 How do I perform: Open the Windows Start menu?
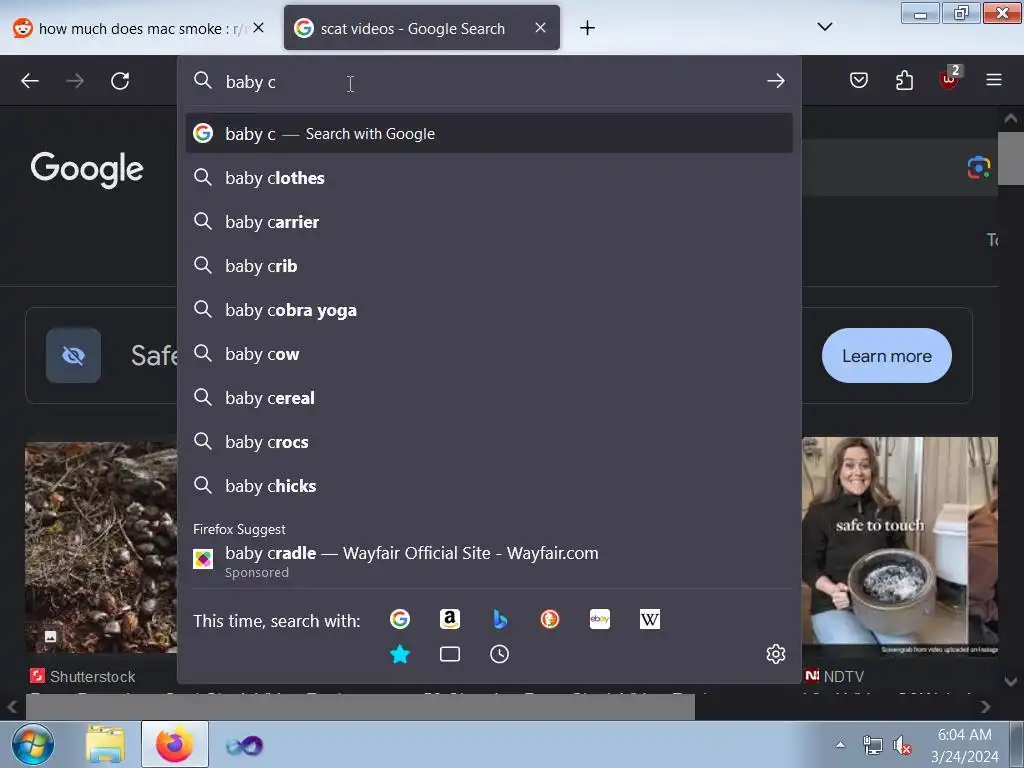tap(33, 744)
